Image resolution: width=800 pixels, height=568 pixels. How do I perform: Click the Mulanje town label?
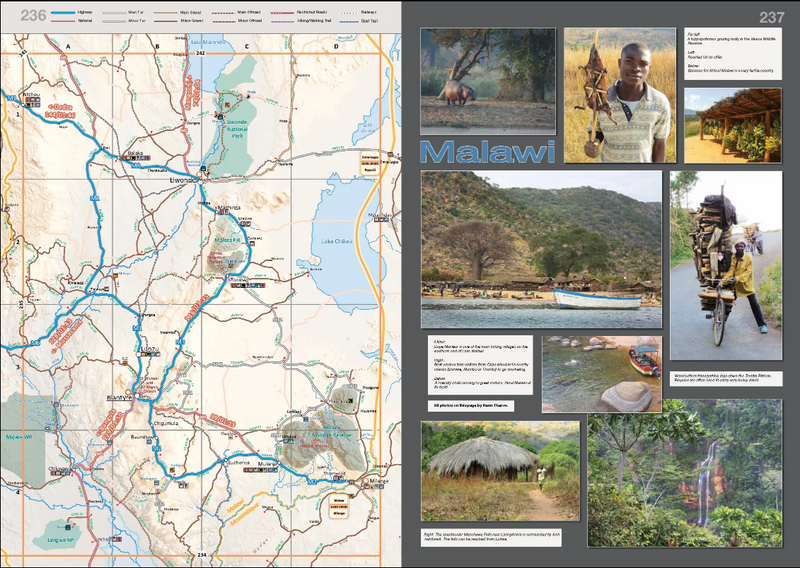267,463
